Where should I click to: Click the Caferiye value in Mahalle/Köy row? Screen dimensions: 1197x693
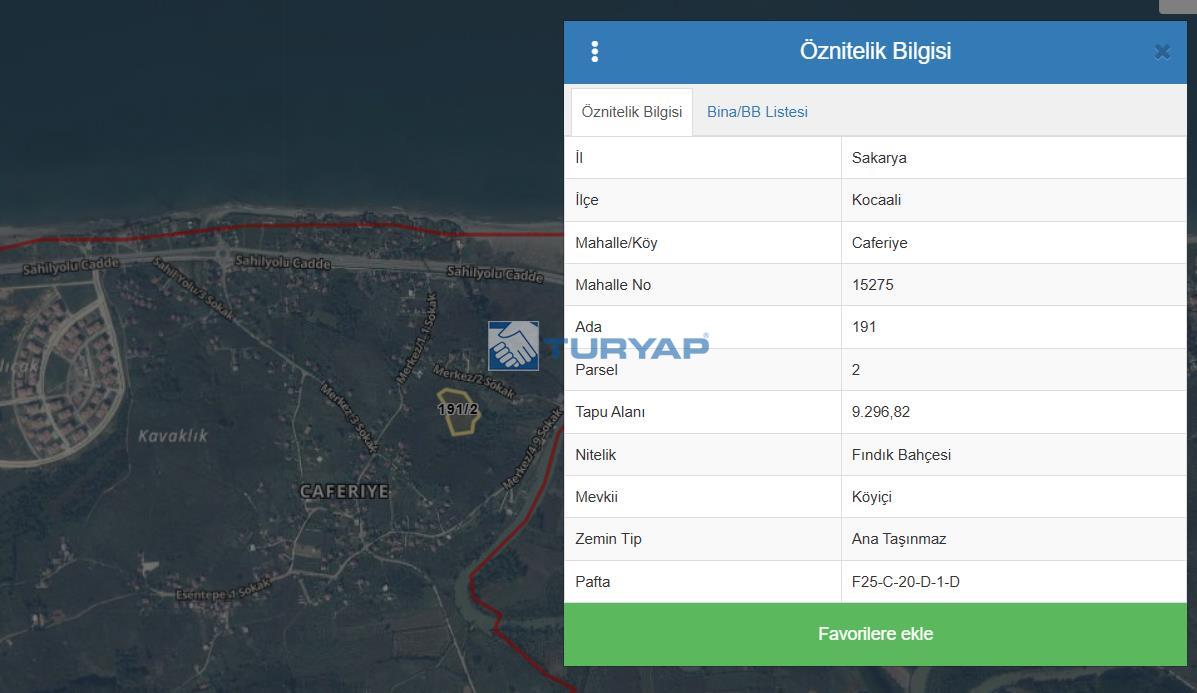pyautogui.click(x=879, y=243)
